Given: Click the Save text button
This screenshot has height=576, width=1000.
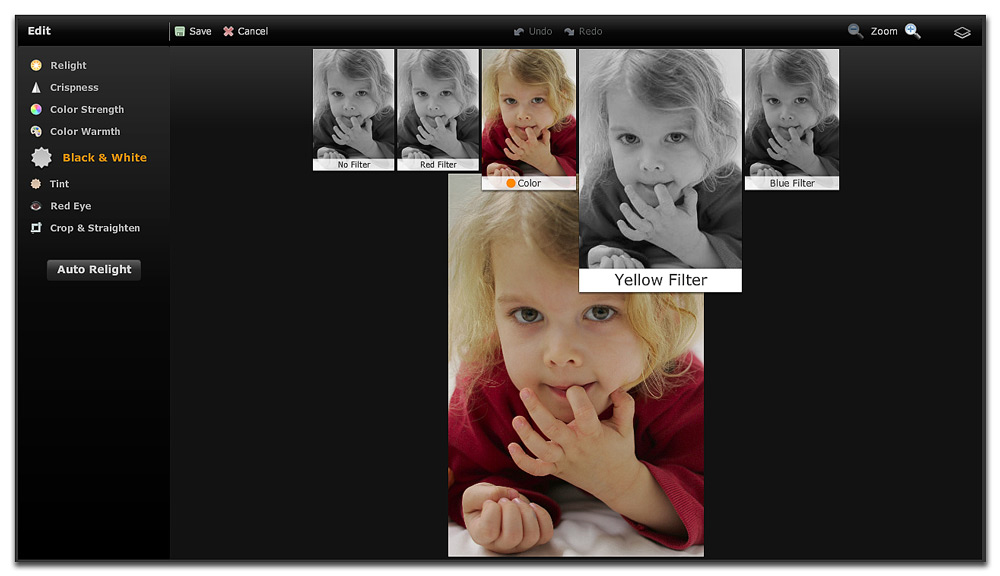Looking at the screenshot, I should coord(200,31).
